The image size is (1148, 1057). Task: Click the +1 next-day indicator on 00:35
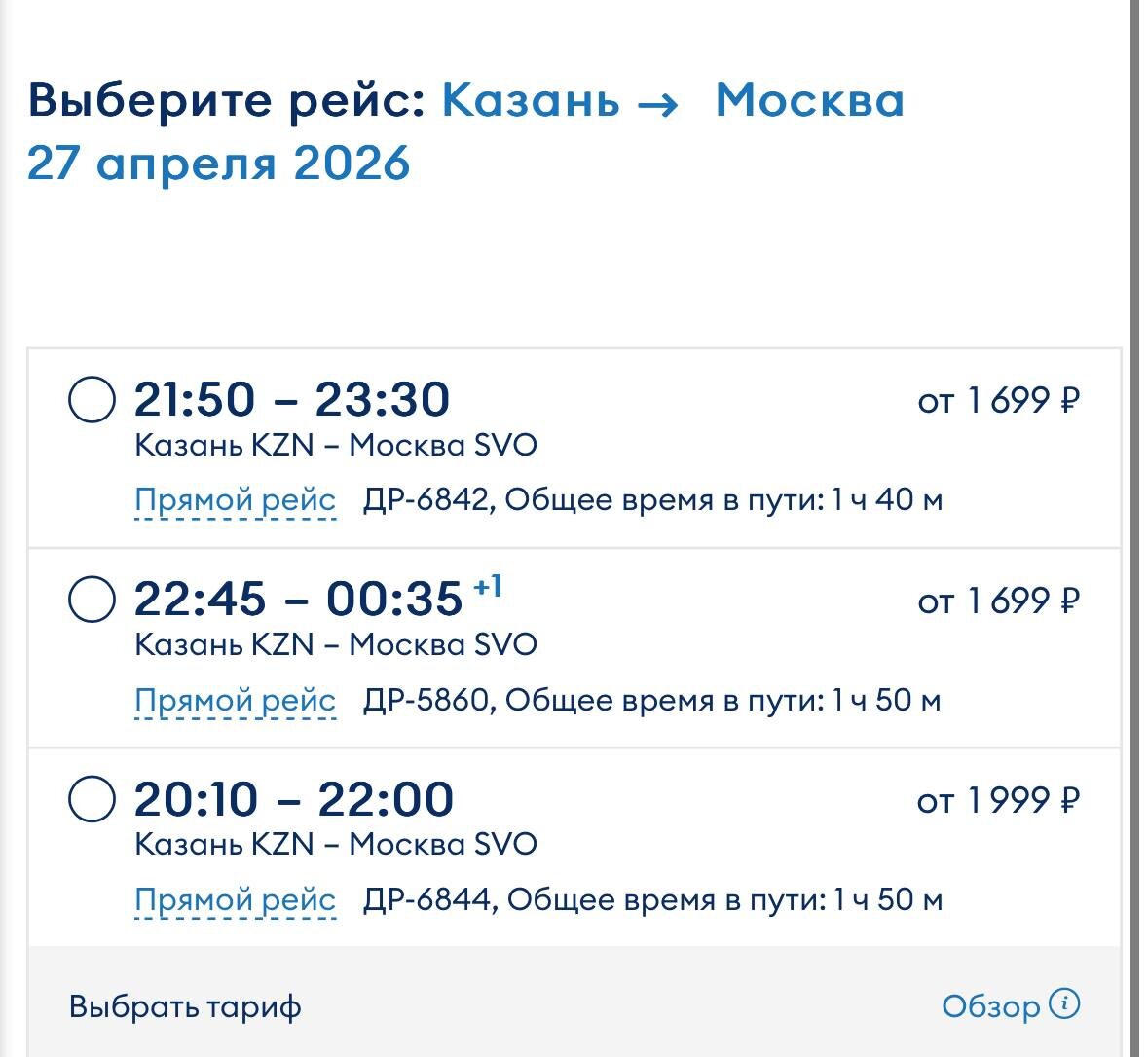(x=488, y=586)
